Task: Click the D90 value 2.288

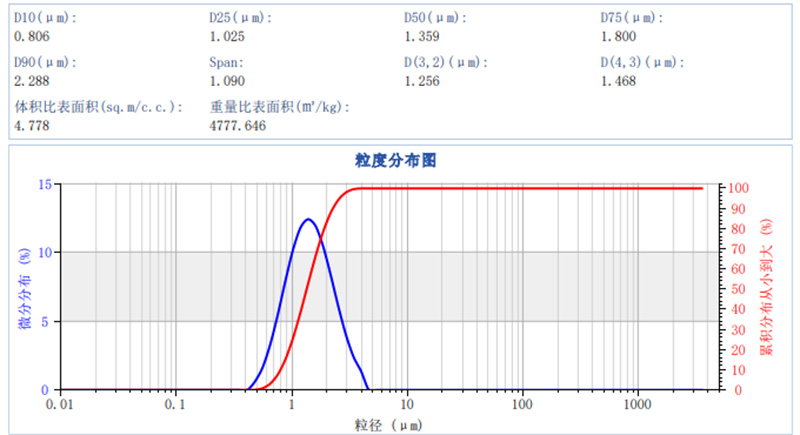Action: pos(31,81)
